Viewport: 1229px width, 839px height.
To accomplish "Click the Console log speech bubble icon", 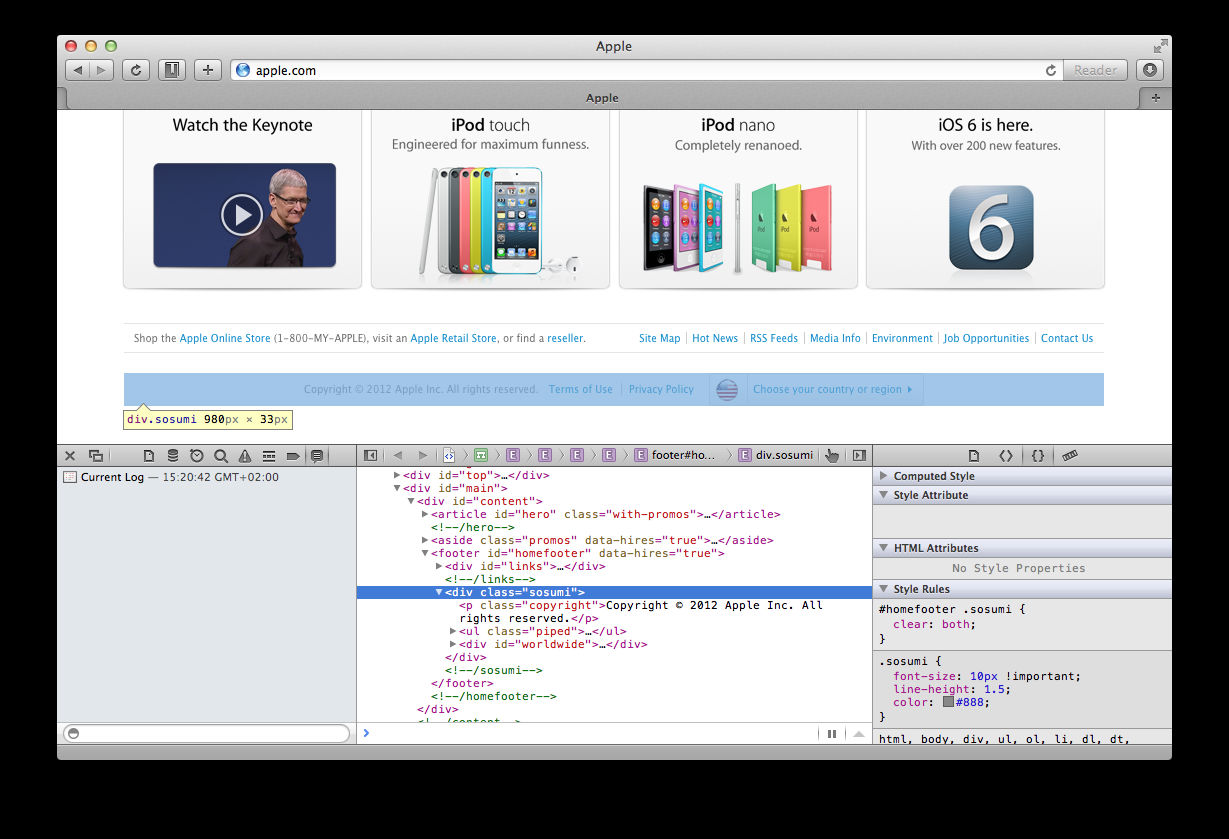I will coord(317,456).
